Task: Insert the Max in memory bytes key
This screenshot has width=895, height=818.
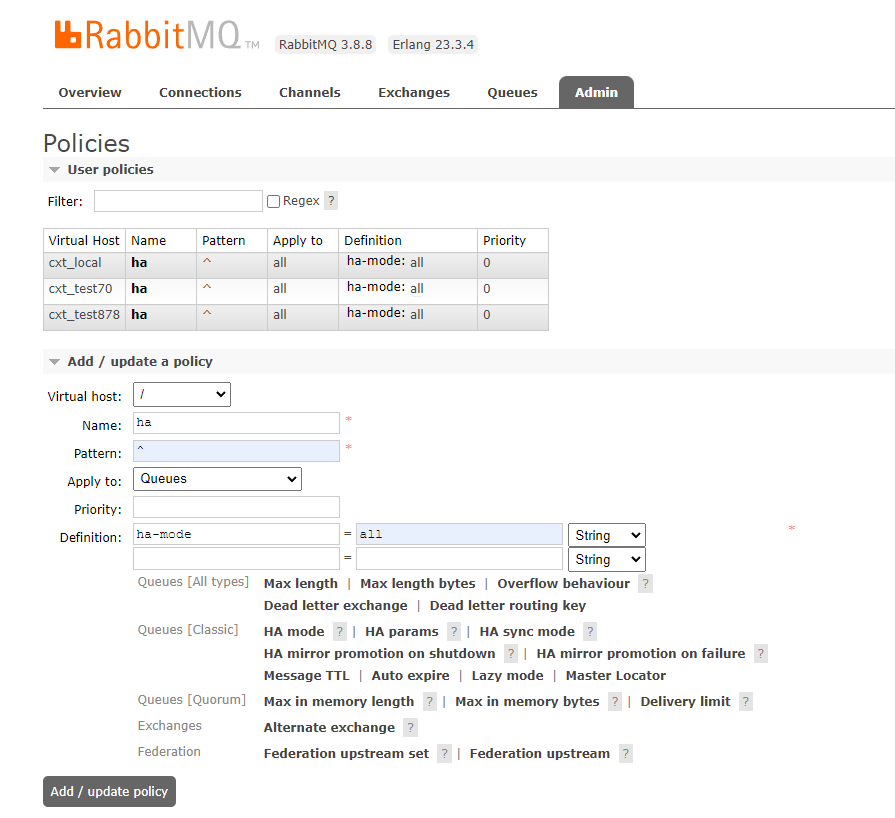Action: (527, 701)
